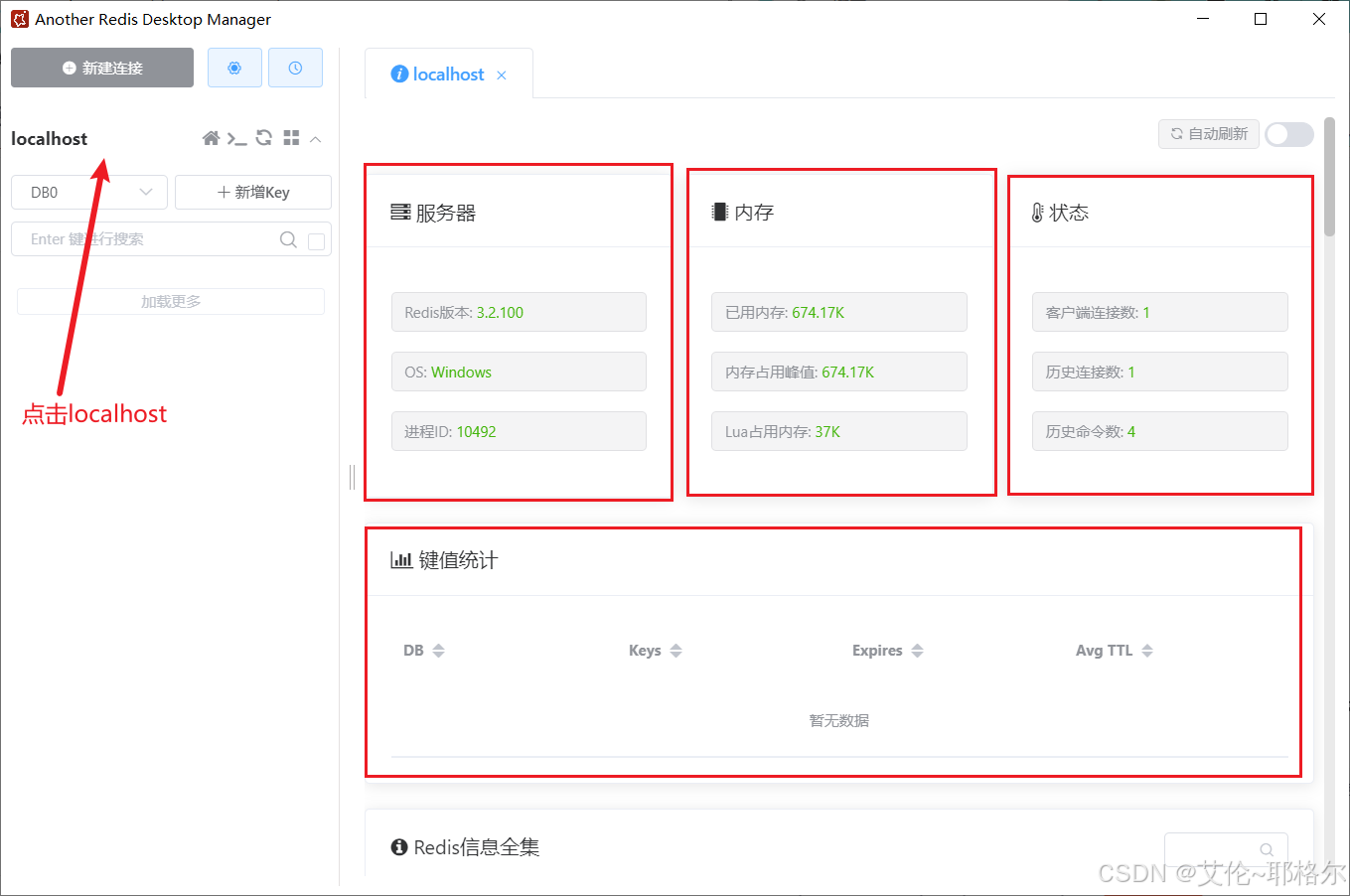Refresh the localhost connection via circular arrows icon
This screenshot has height=896, width=1350.
[263, 138]
